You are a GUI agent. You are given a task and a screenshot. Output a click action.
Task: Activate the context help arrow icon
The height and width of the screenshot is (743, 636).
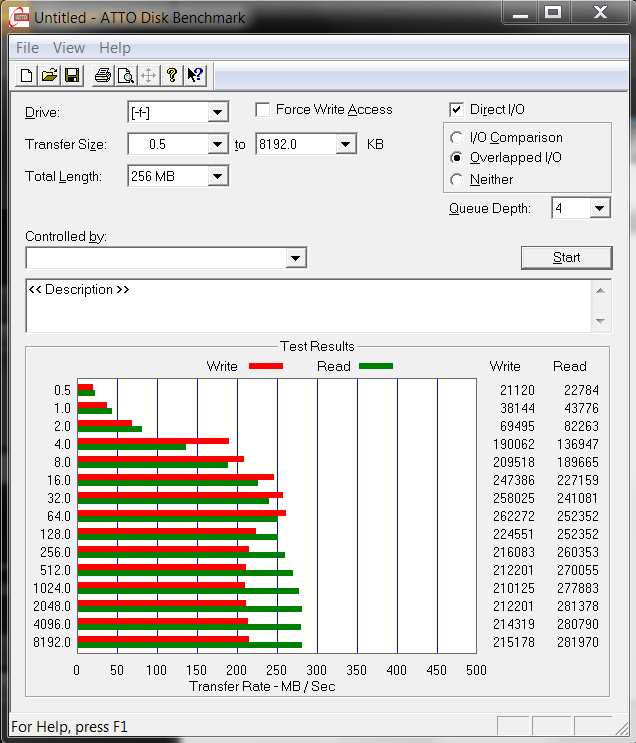click(195, 75)
